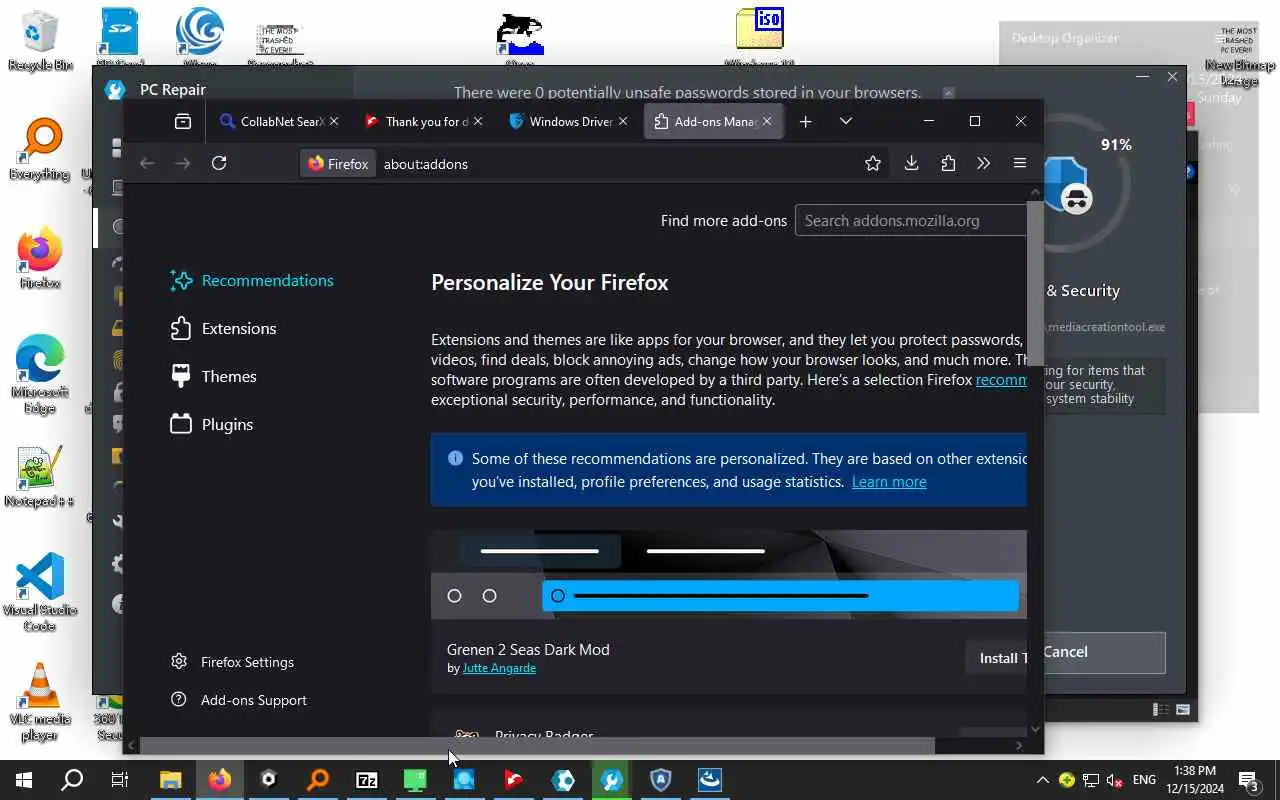The image size is (1280, 800).
Task: Click the Grenen 2 Seas Dark Mod theme preview
Action: [x=729, y=575]
